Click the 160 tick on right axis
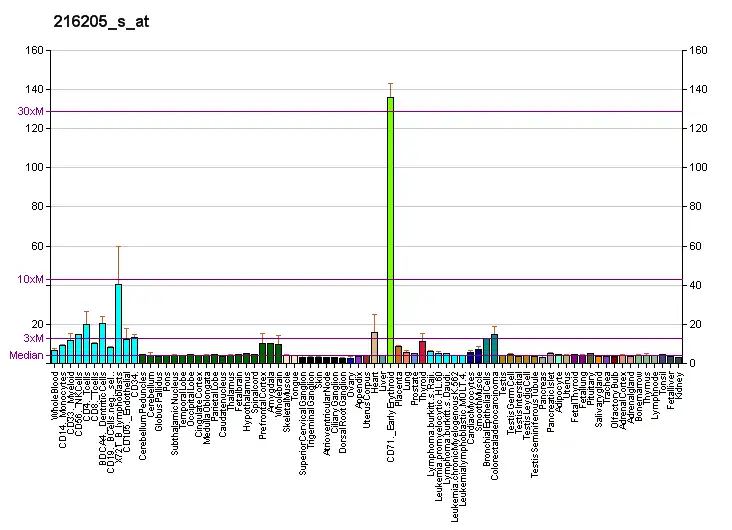 699,51
